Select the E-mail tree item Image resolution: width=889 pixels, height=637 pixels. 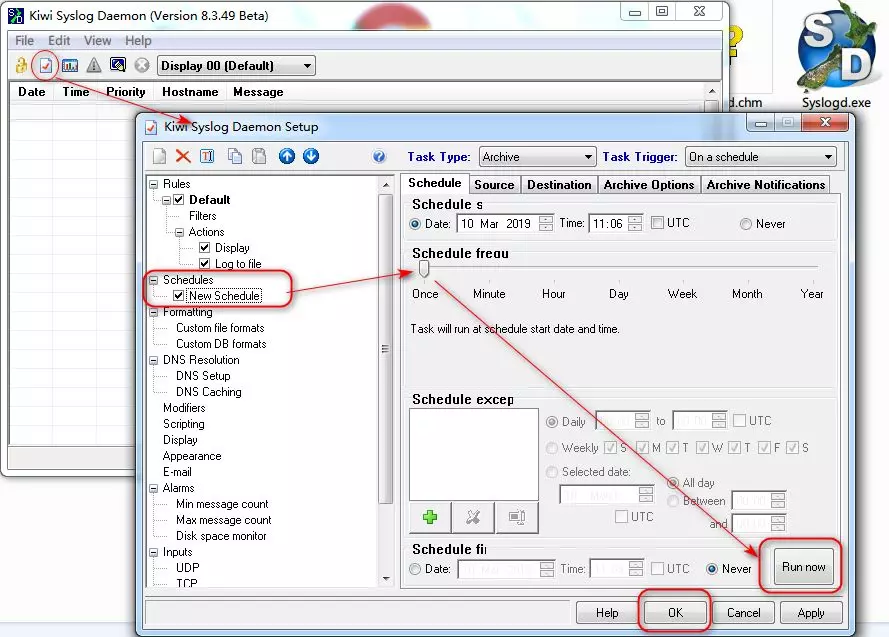coord(177,472)
